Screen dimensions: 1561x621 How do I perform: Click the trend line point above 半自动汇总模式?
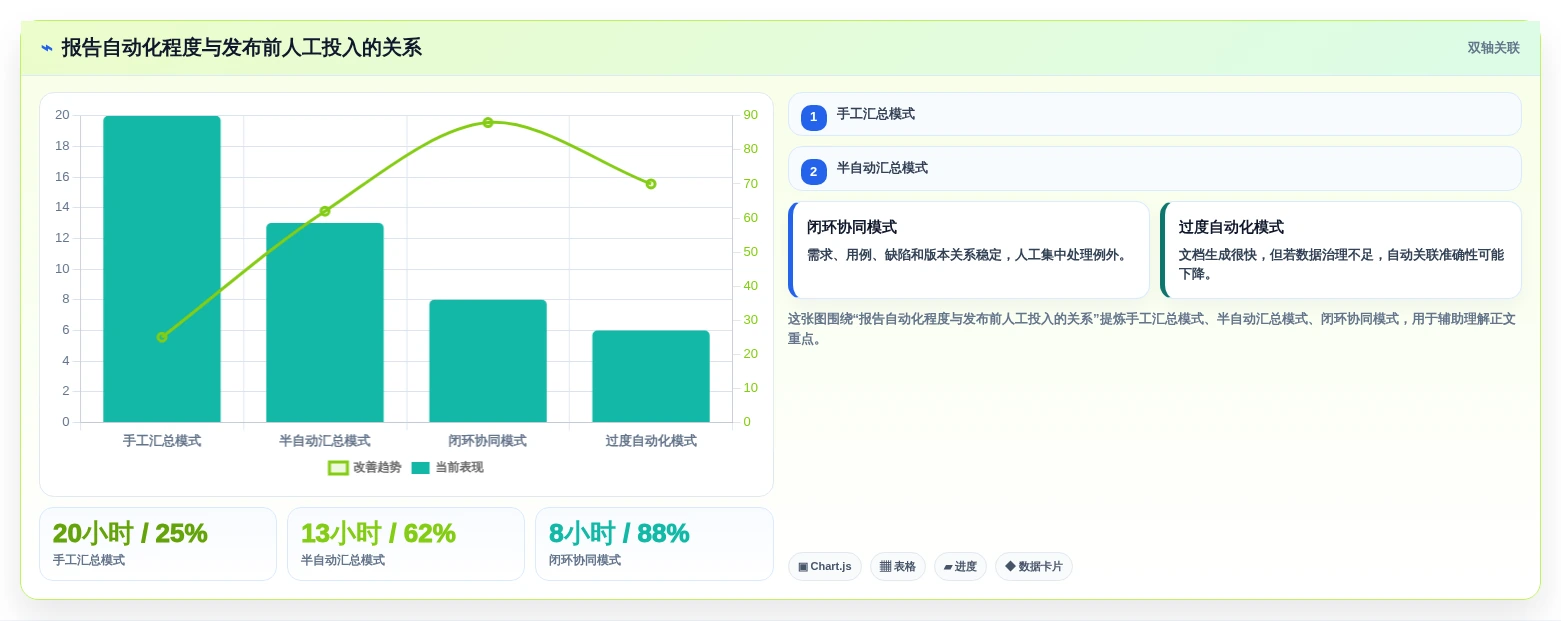coord(325,211)
